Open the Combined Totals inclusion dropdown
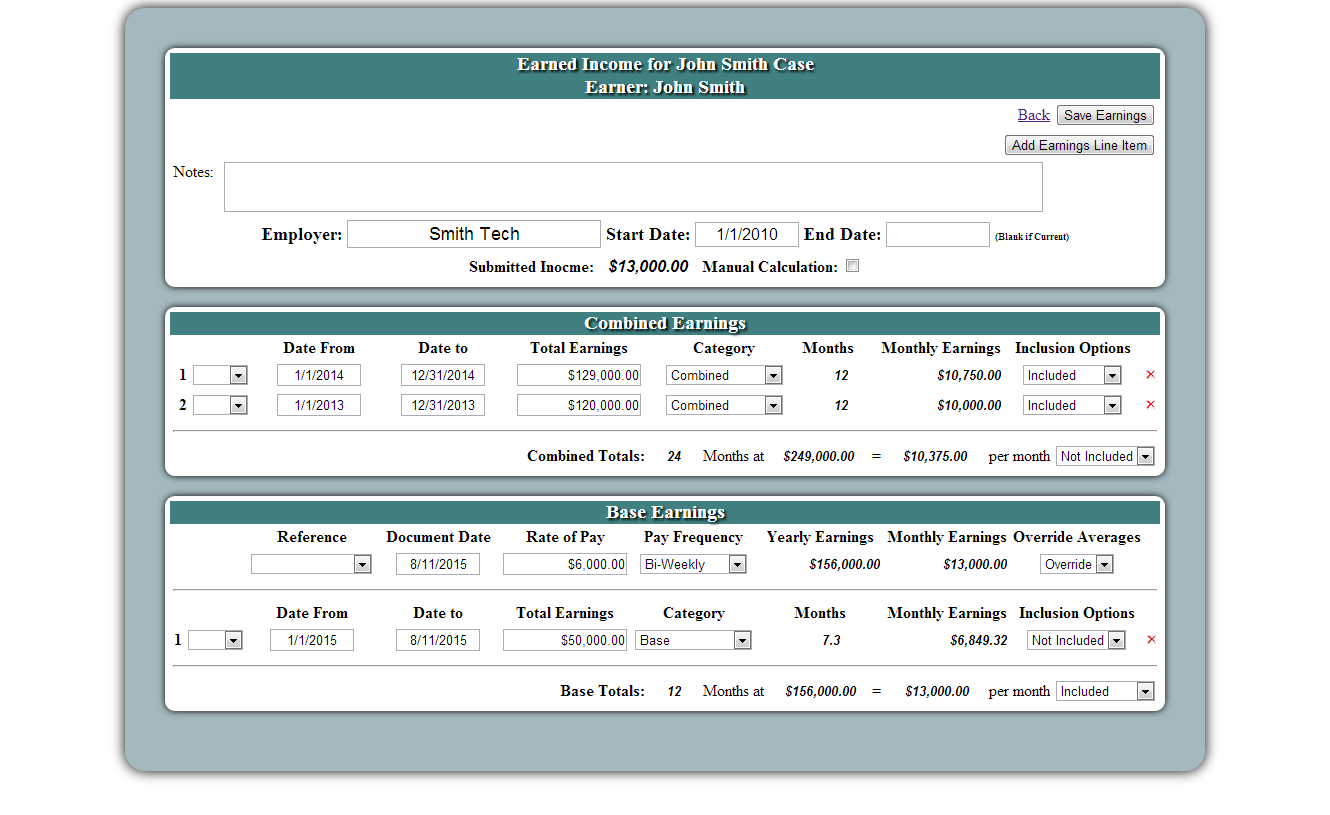 [x=1104, y=455]
